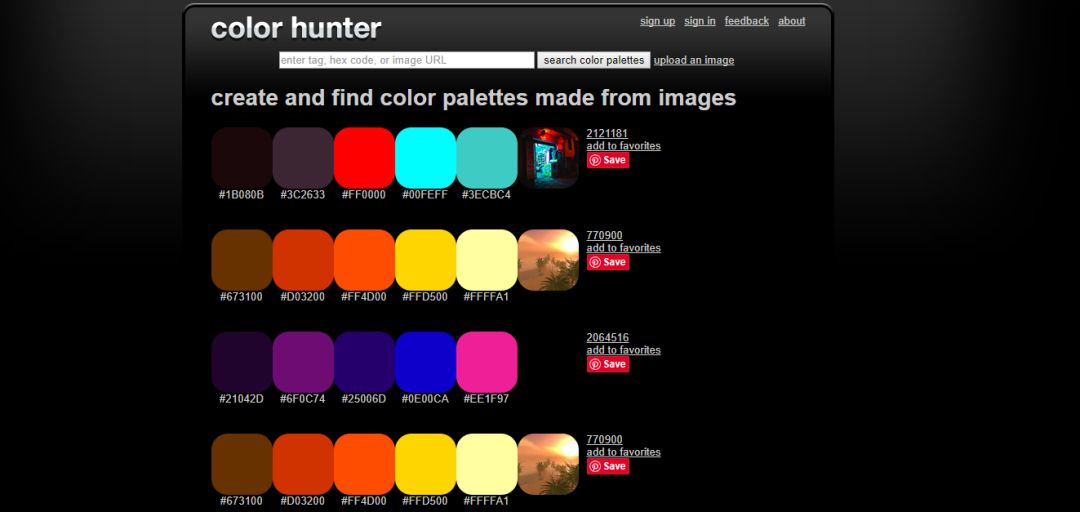Click the #6F0C74 hex label
The image size is (1080, 512).
[x=302, y=399]
